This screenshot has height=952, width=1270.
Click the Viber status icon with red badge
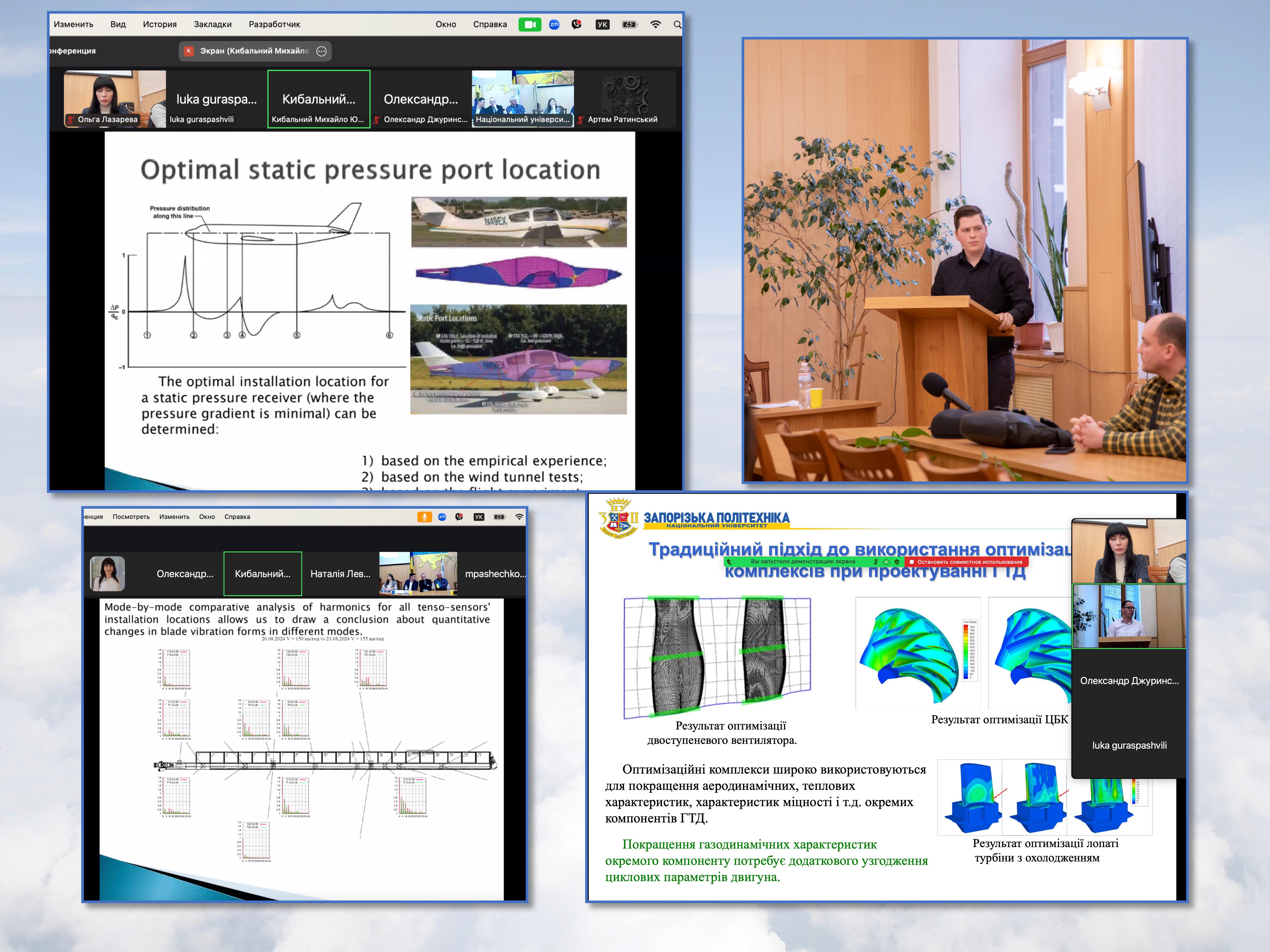click(x=577, y=25)
